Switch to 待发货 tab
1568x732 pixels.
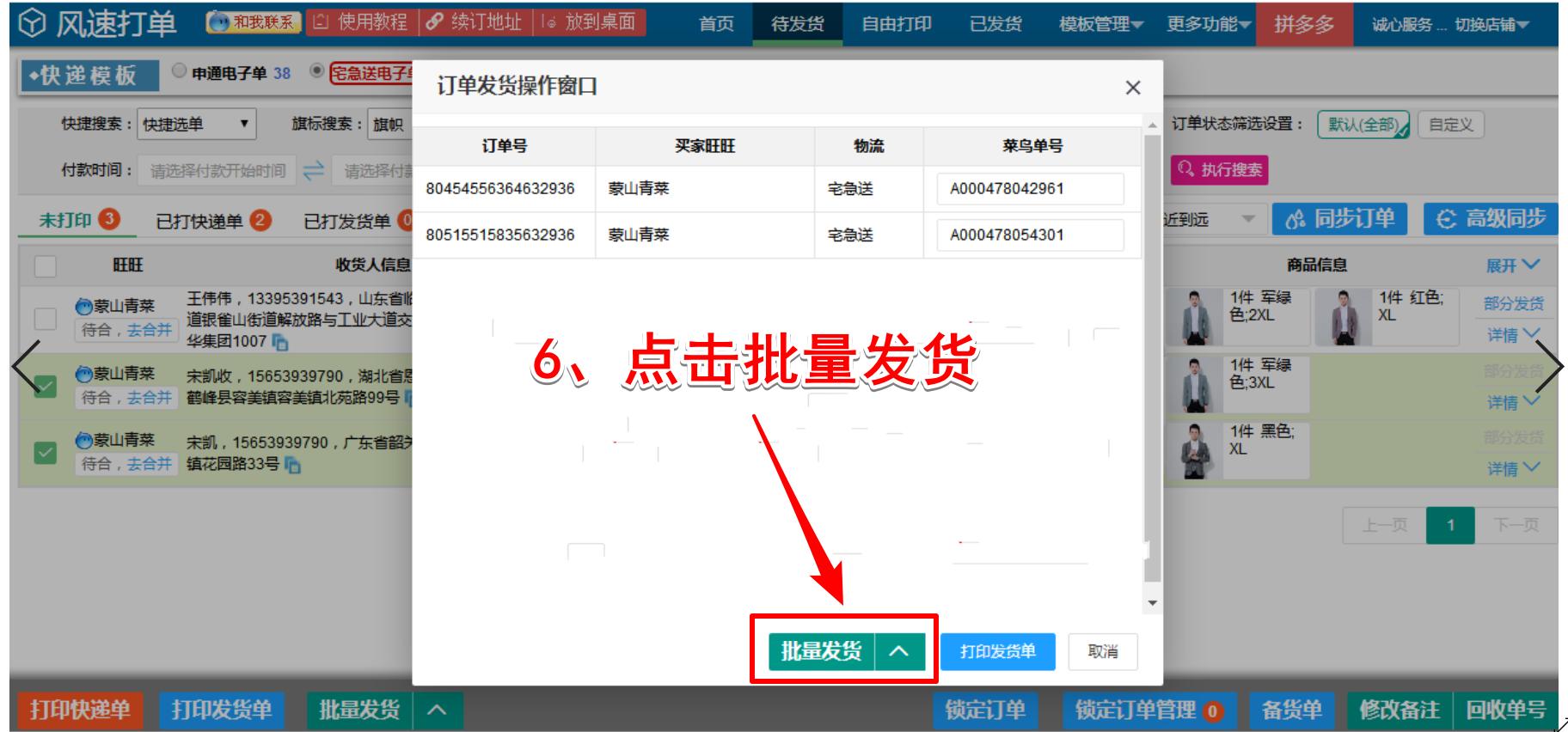[x=797, y=24]
